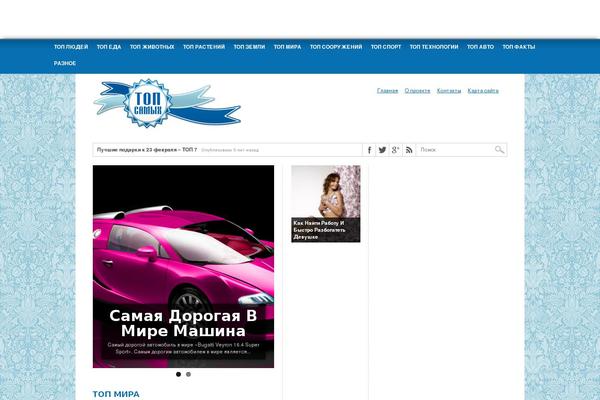Open the Контакты link
The width and height of the screenshot is (600, 400).
(x=449, y=91)
